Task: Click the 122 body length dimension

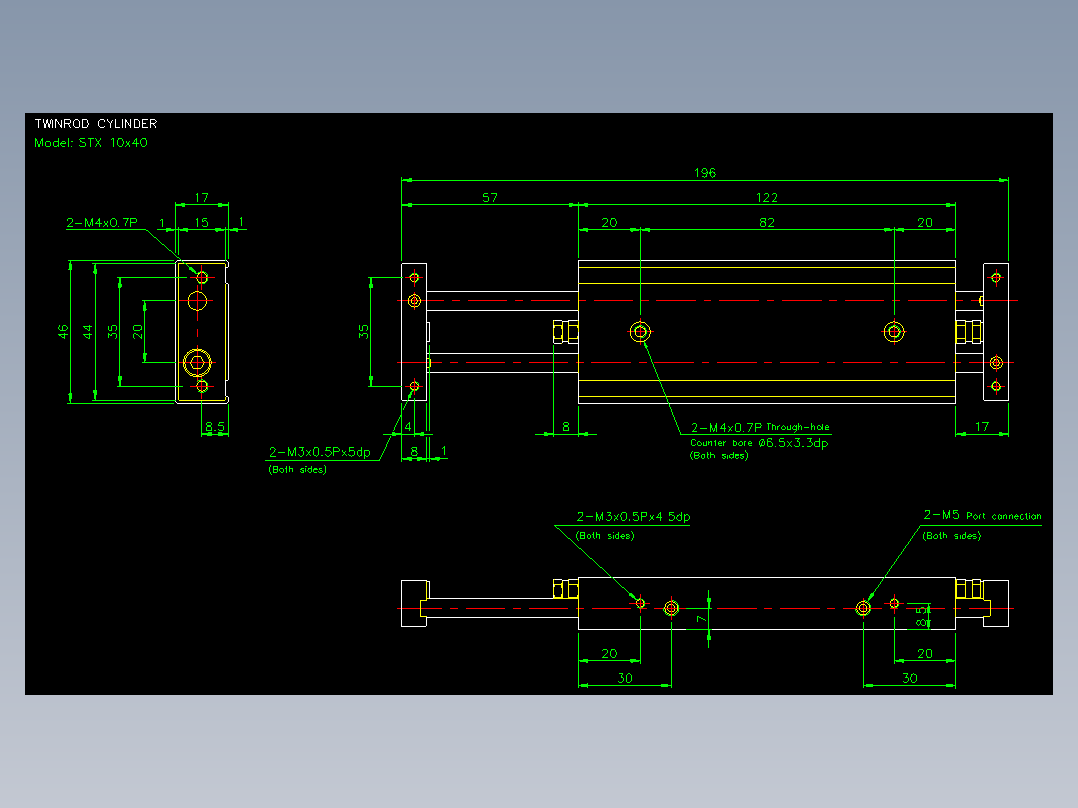Action: 767,197
